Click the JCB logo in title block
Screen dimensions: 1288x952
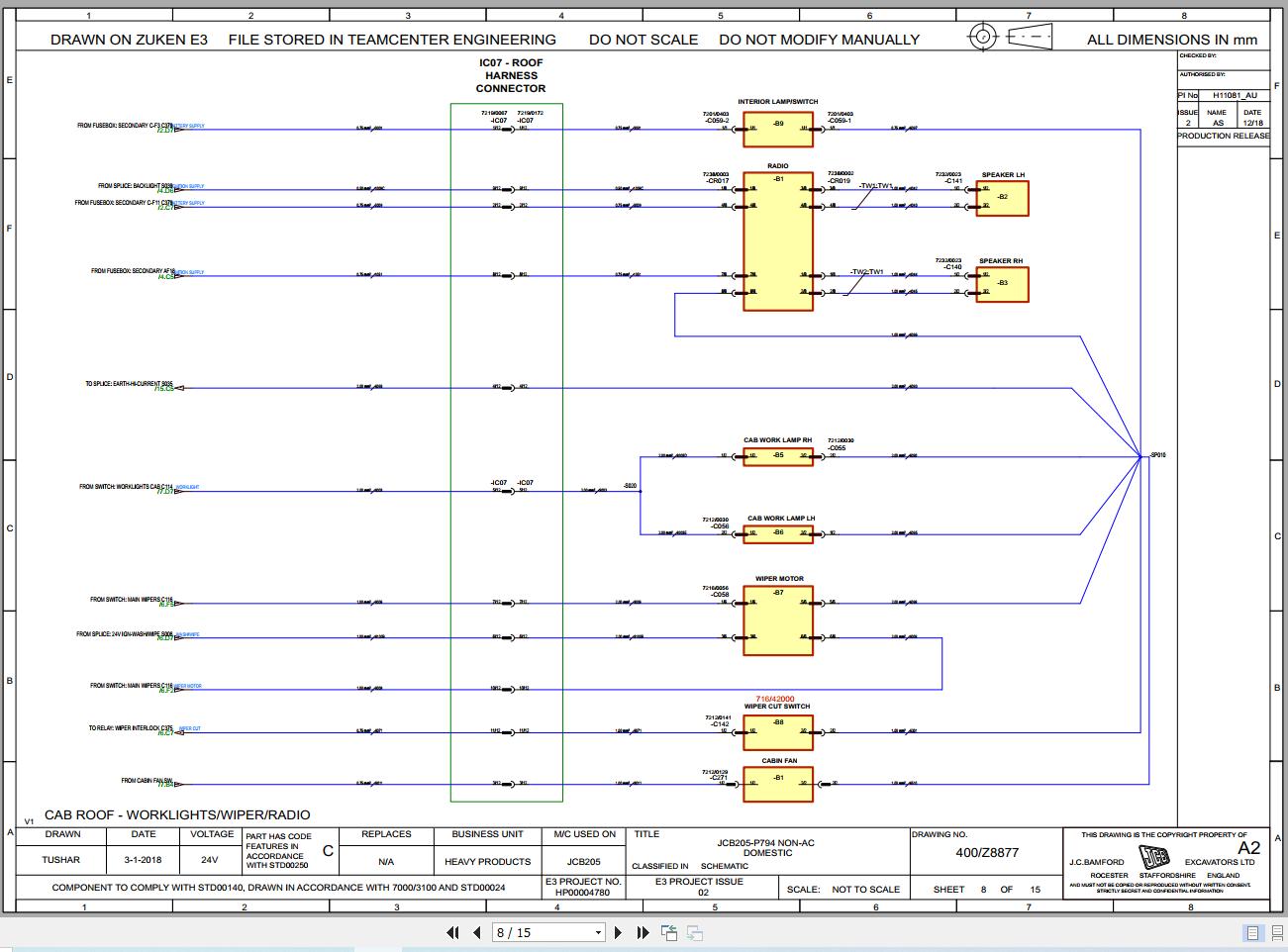pyautogui.click(x=1154, y=858)
